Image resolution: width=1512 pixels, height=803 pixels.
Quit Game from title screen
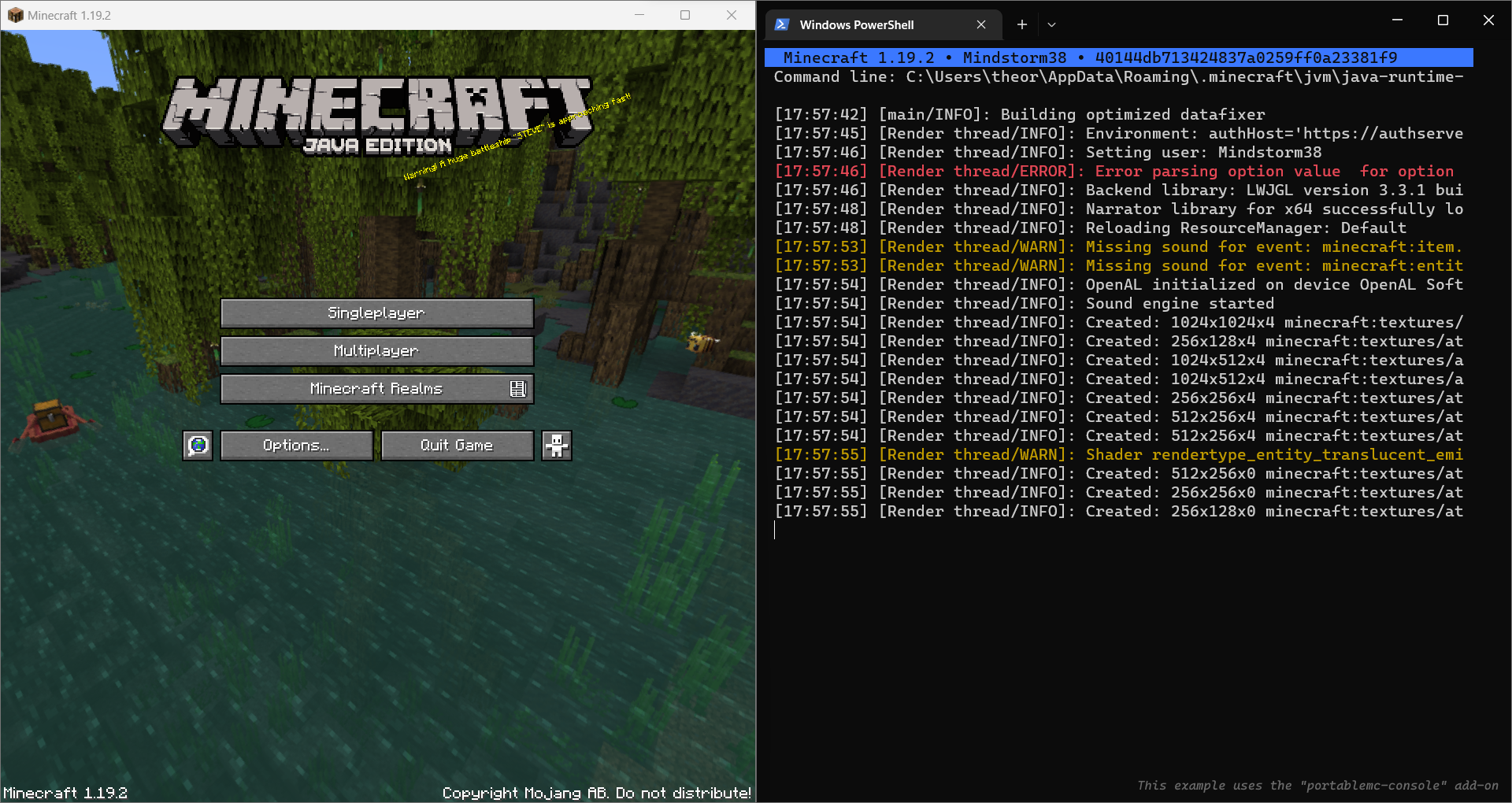click(458, 446)
